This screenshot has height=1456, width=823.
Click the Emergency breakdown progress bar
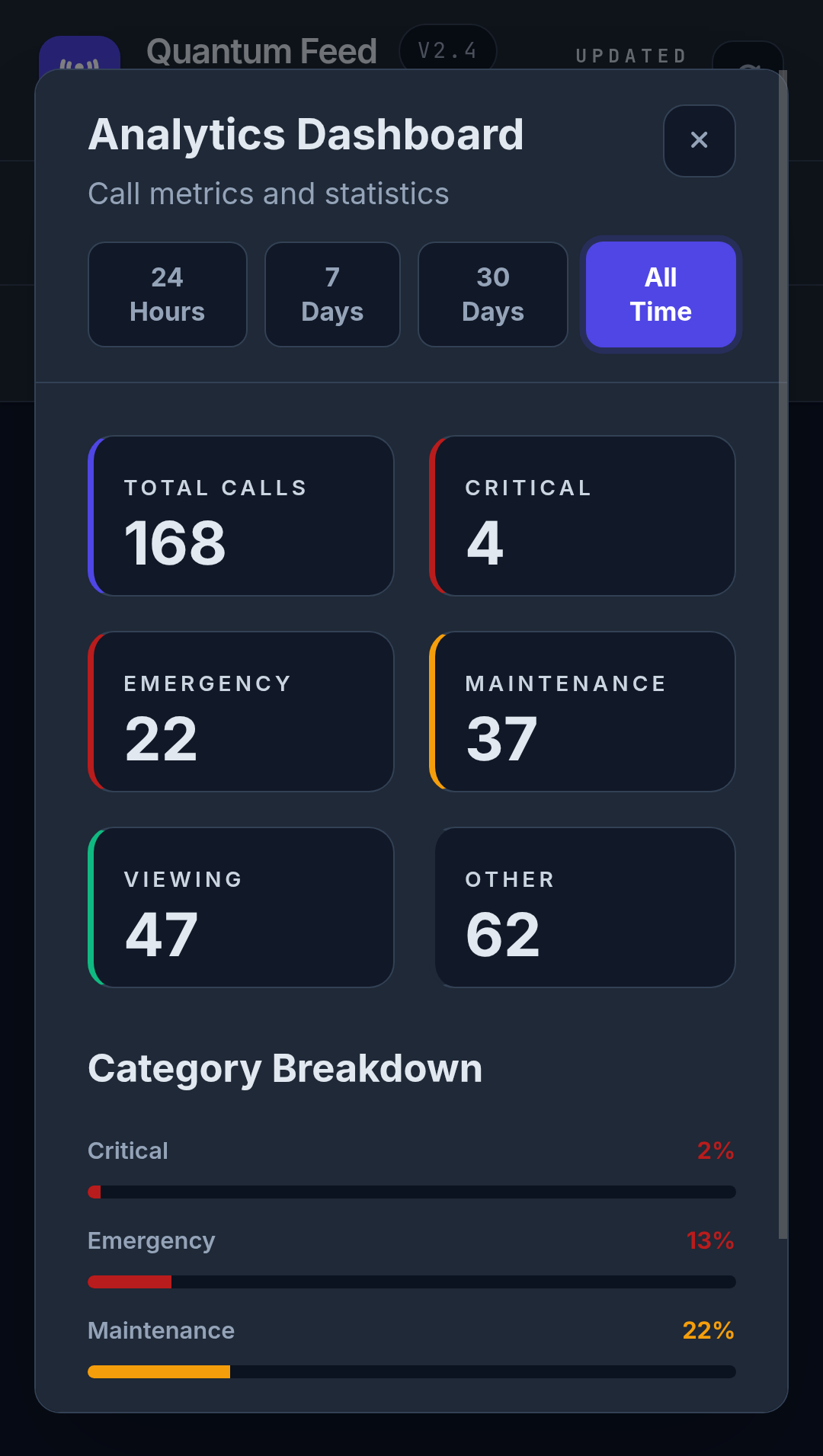point(411,1282)
